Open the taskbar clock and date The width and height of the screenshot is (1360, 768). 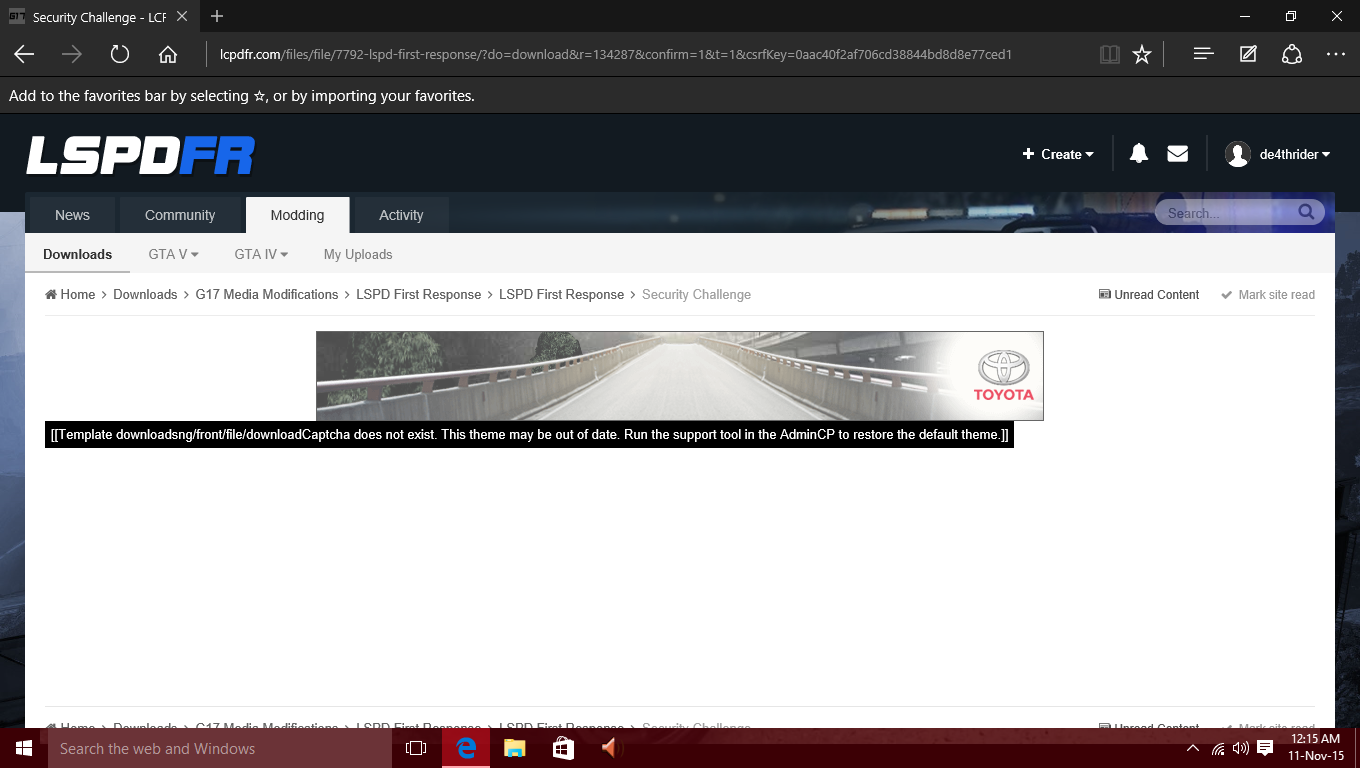tap(1315, 748)
